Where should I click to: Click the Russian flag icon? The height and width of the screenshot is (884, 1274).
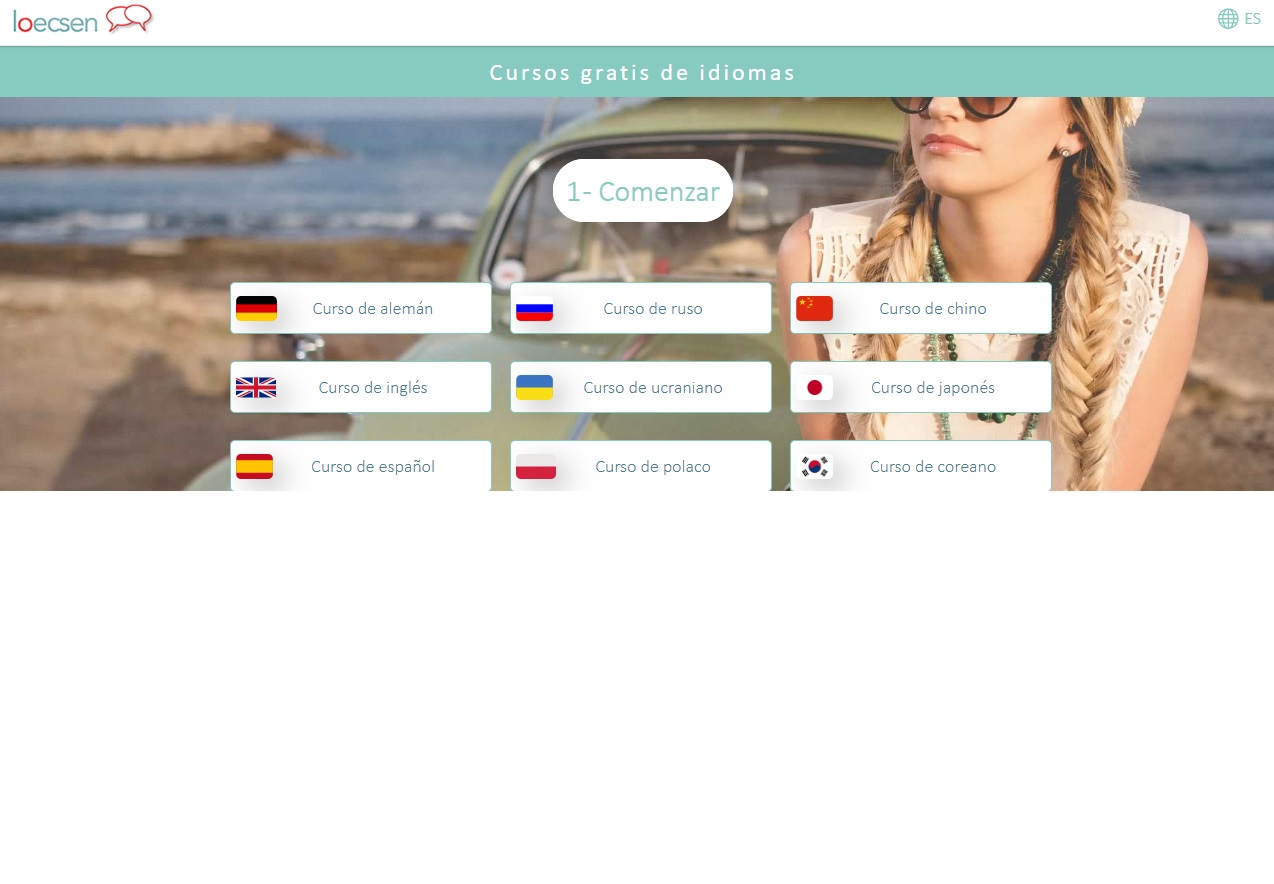pyautogui.click(x=534, y=309)
